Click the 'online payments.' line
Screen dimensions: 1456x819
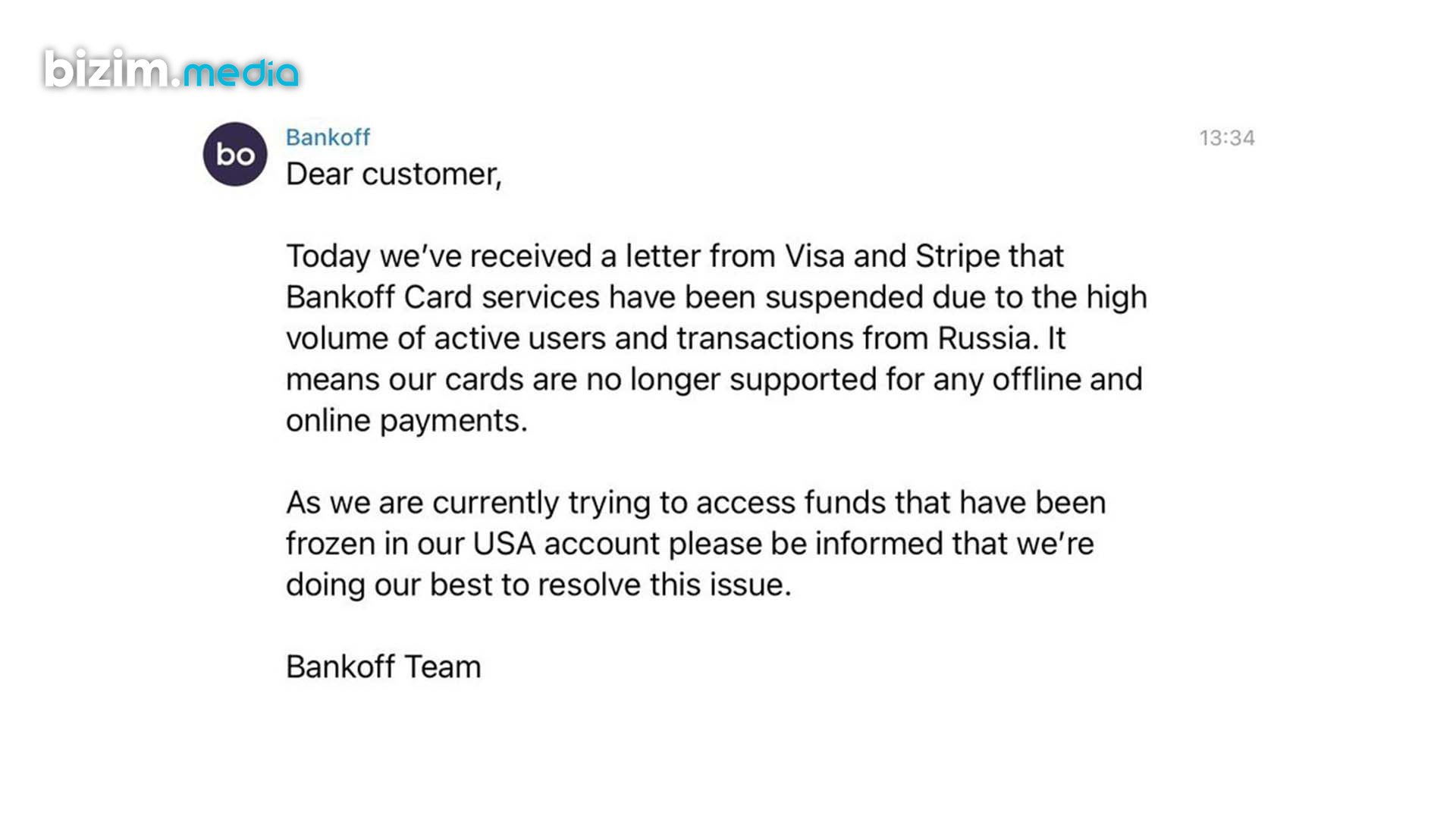[406, 421]
